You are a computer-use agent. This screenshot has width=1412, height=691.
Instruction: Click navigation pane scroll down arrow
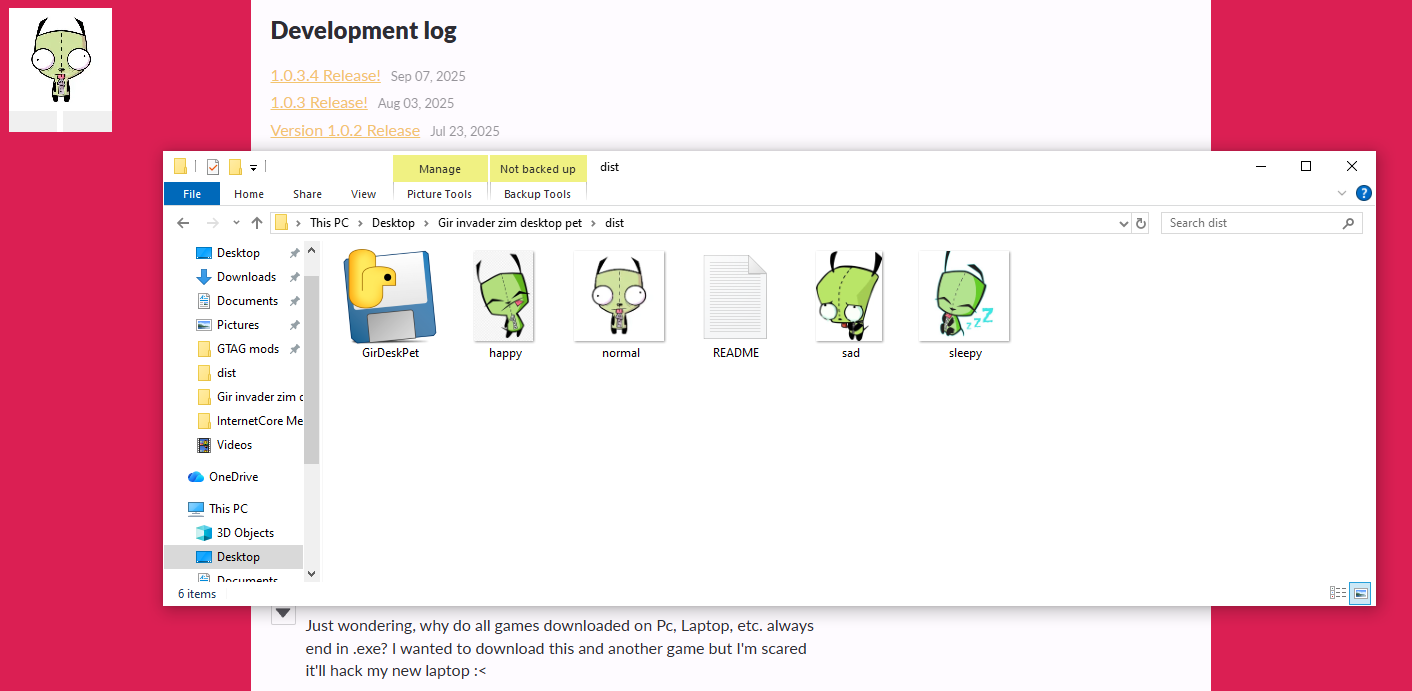311,574
